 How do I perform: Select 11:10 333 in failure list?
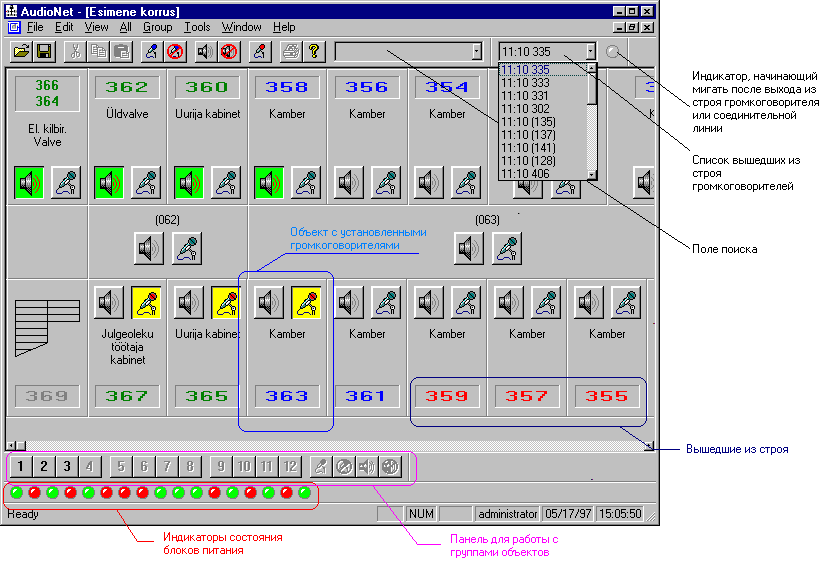[x=543, y=83]
